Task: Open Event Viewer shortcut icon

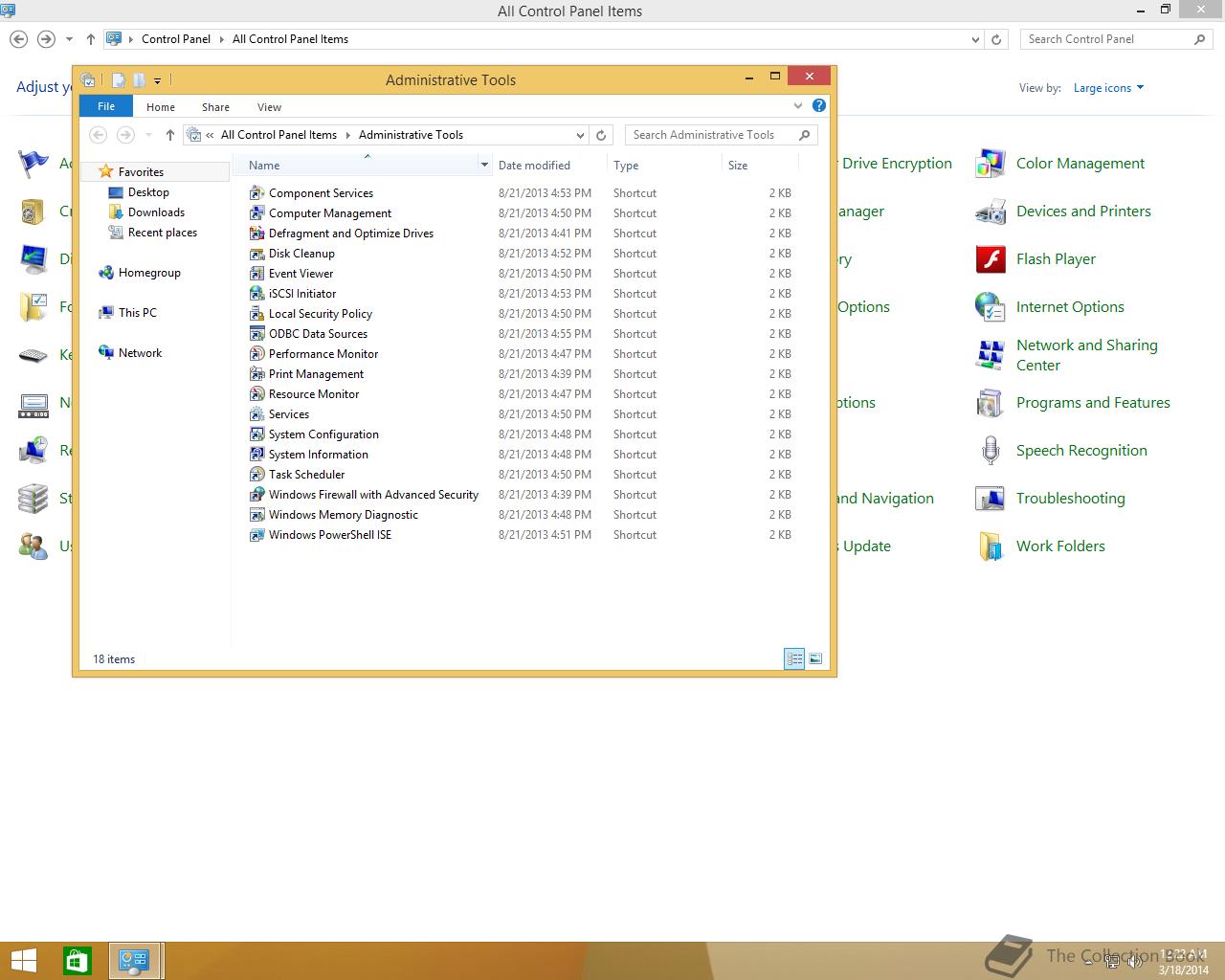Action: point(256,274)
